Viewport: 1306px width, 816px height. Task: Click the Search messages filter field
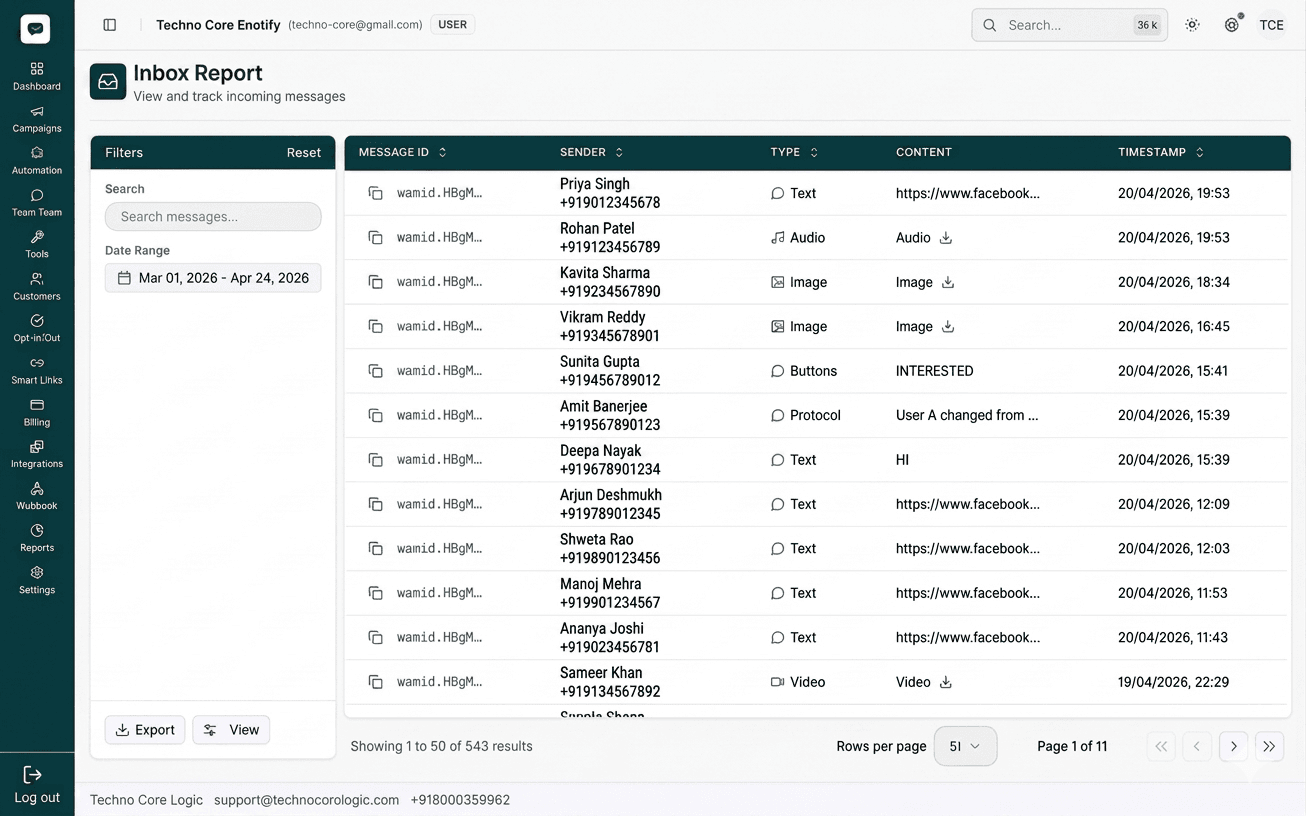pos(213,216)
